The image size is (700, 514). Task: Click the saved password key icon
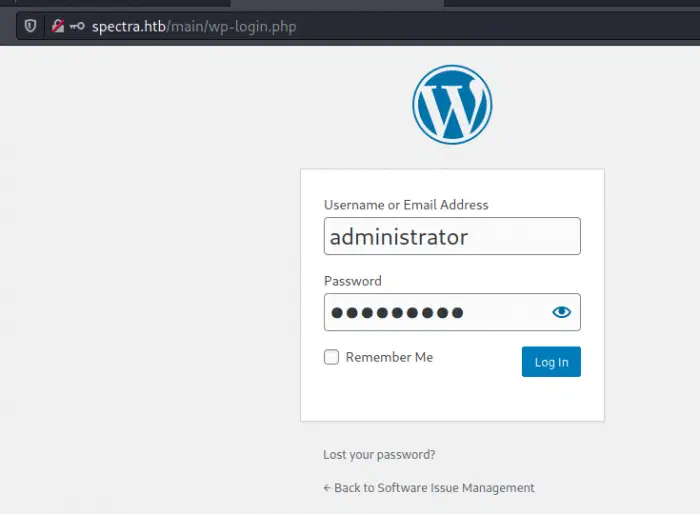click(77, 26)
